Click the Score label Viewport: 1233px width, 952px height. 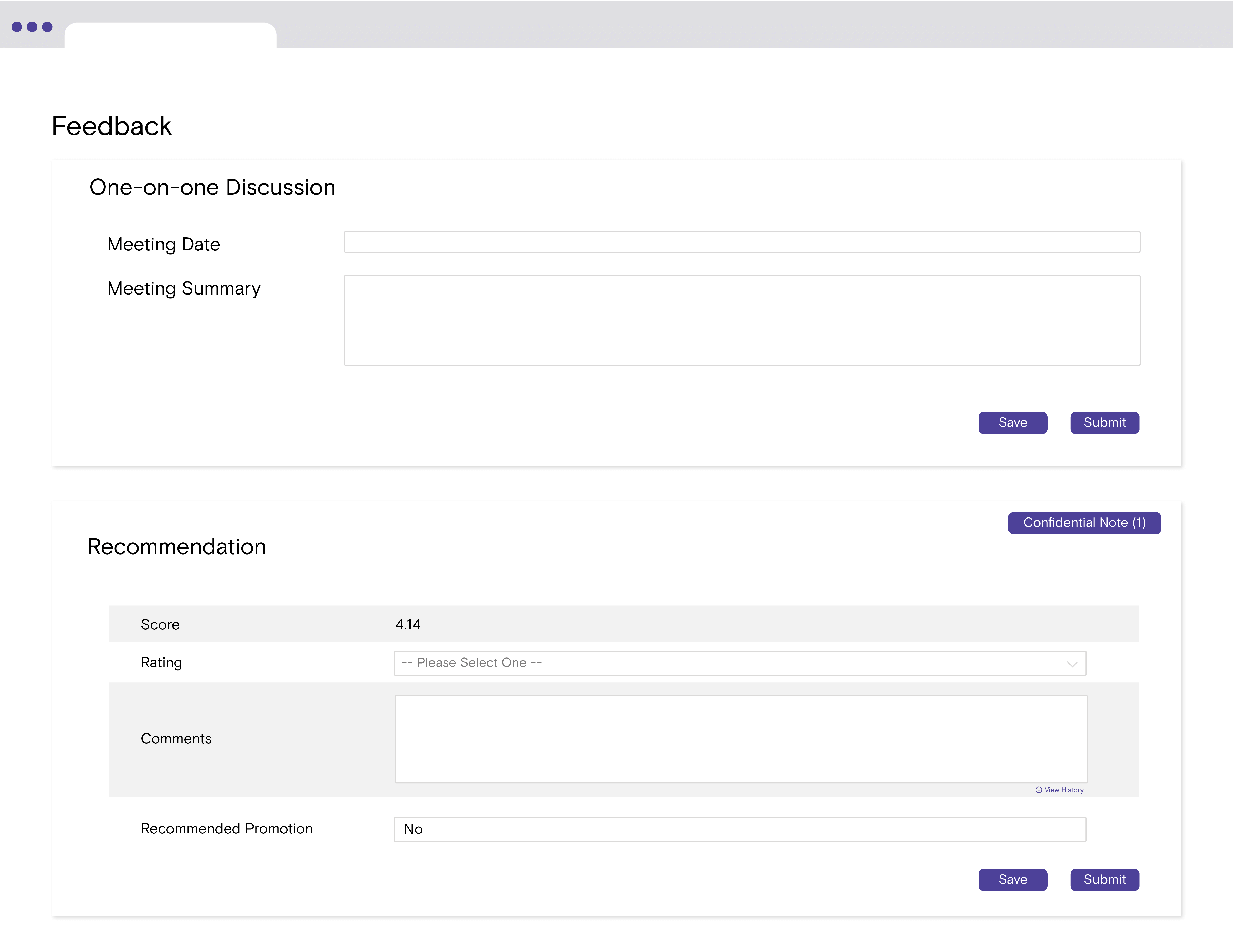160,625
